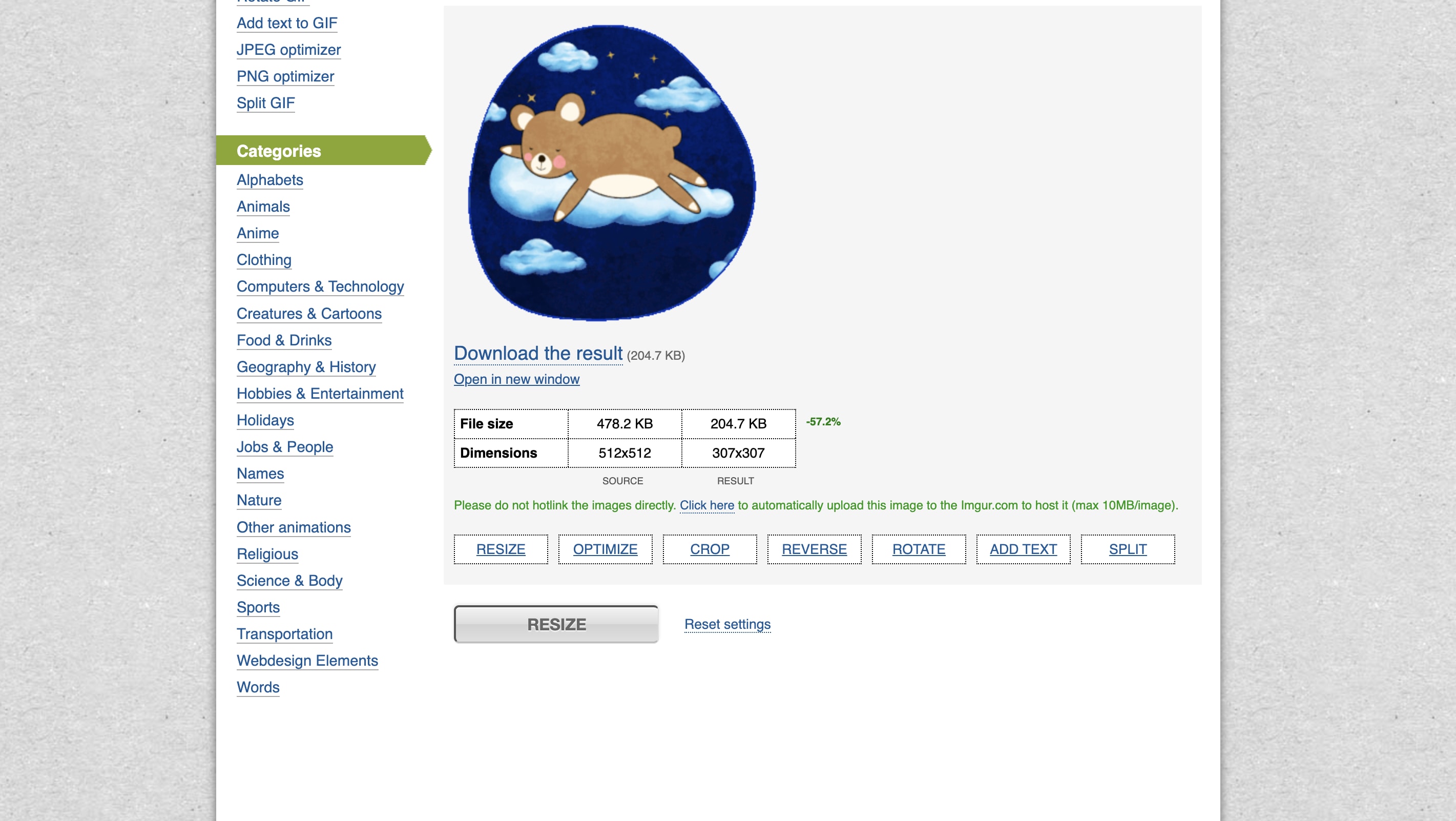Image resolution: width=1456 pixels, height=821 pixels.
Task: Open Split GIF tool link
Action: point(265,103)
